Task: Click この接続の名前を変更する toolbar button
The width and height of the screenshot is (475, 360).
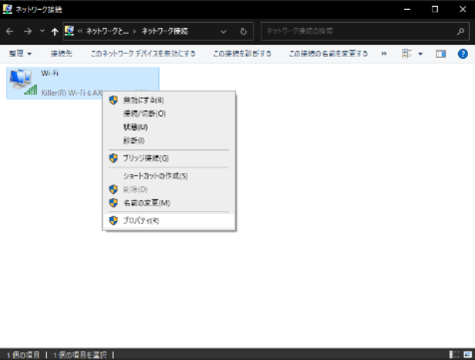Action: pos(328,53)
